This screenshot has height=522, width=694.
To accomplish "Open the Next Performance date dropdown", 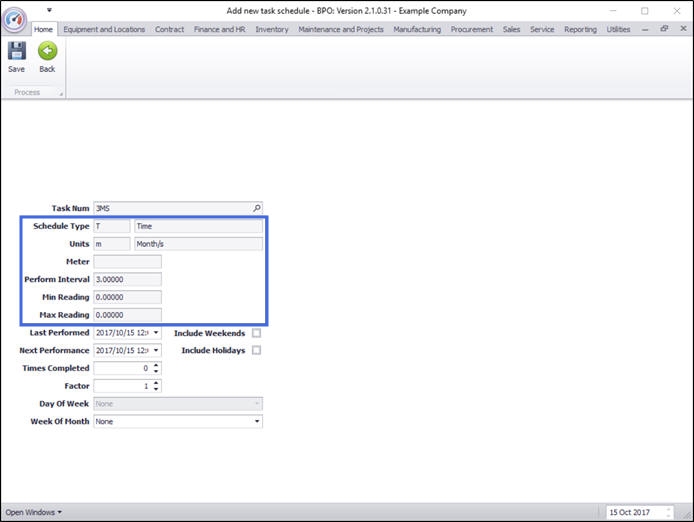I will point(156,350).
